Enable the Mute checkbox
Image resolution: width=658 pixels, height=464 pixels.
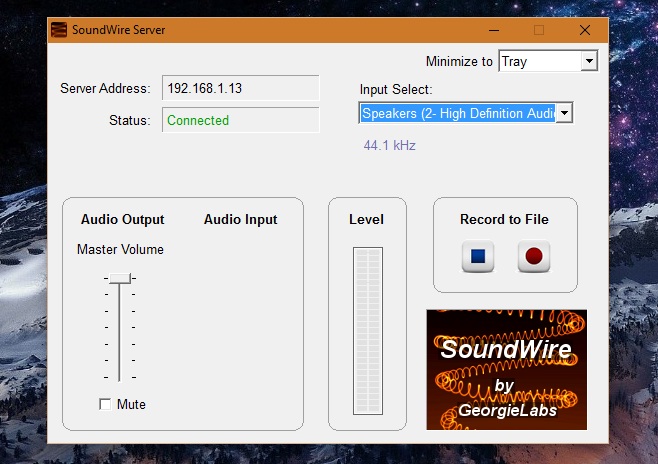click(105, 404)
